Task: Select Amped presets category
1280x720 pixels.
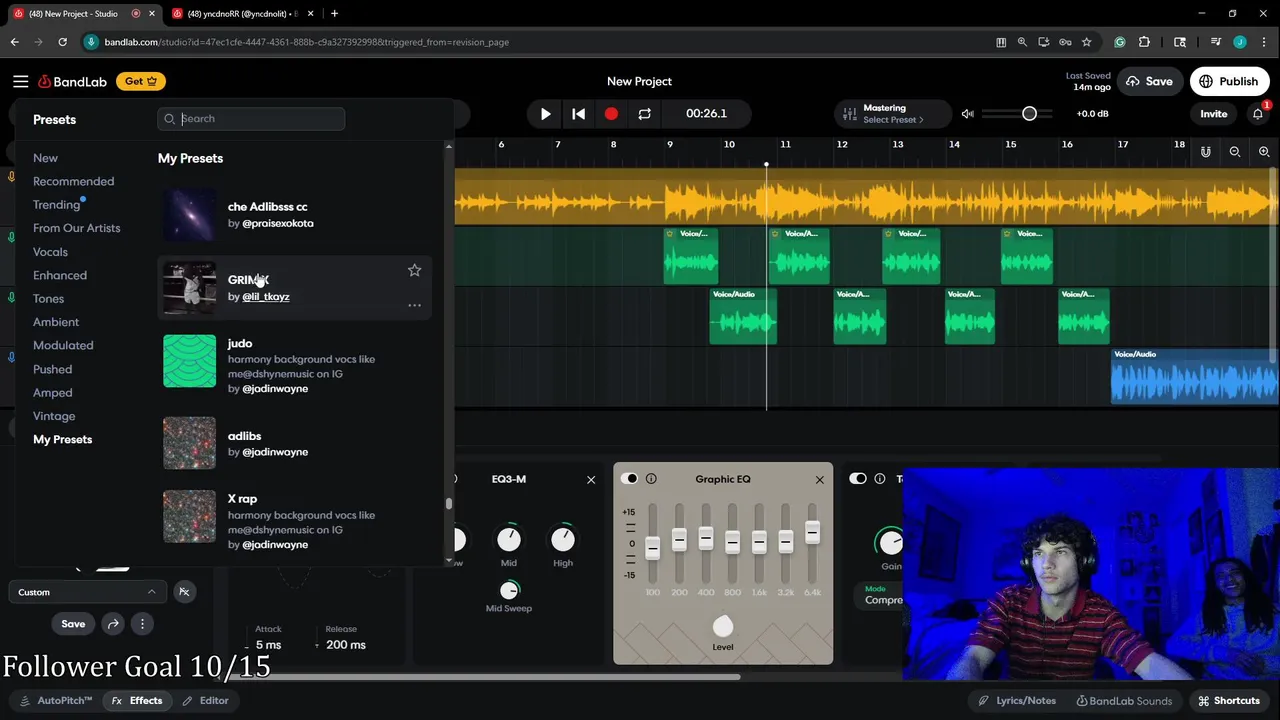Action: [x=52, y=393]
